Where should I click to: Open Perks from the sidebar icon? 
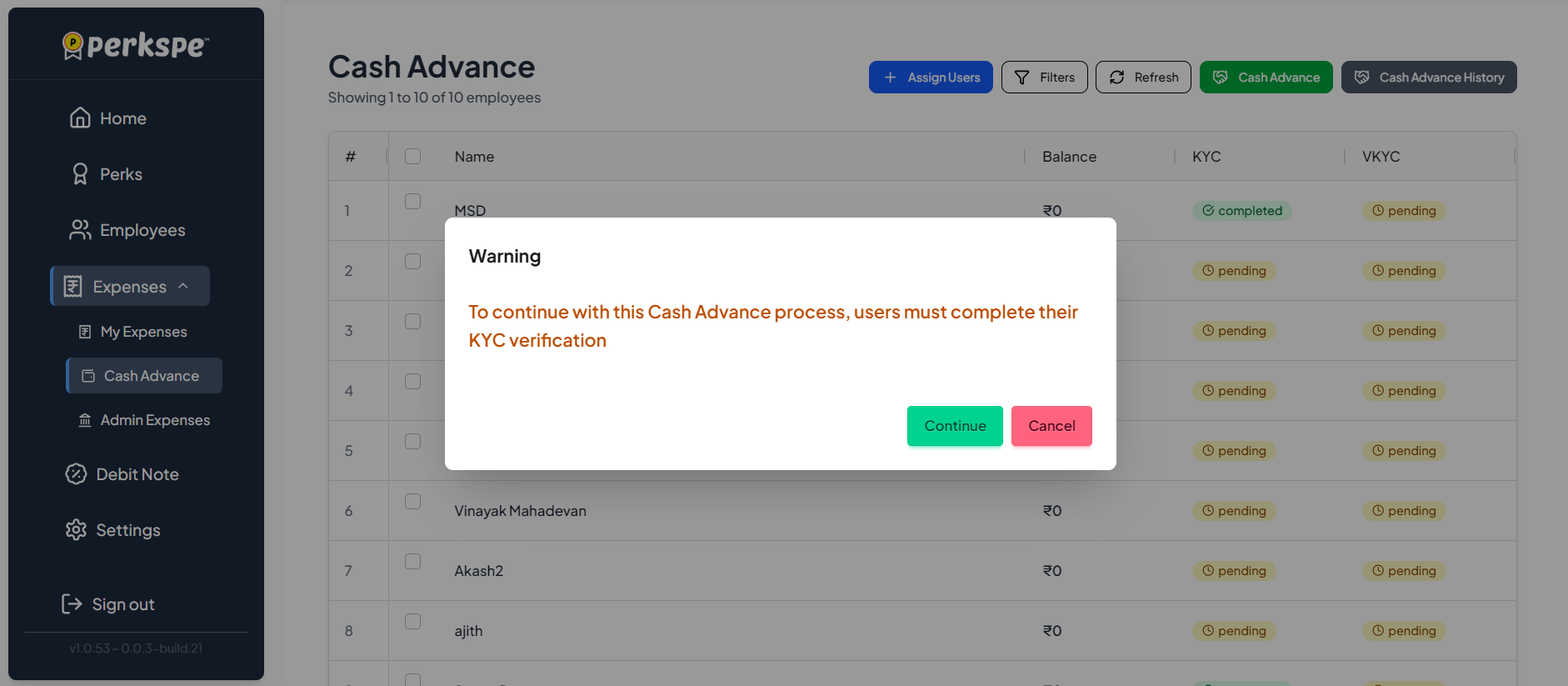click(80, 173)
